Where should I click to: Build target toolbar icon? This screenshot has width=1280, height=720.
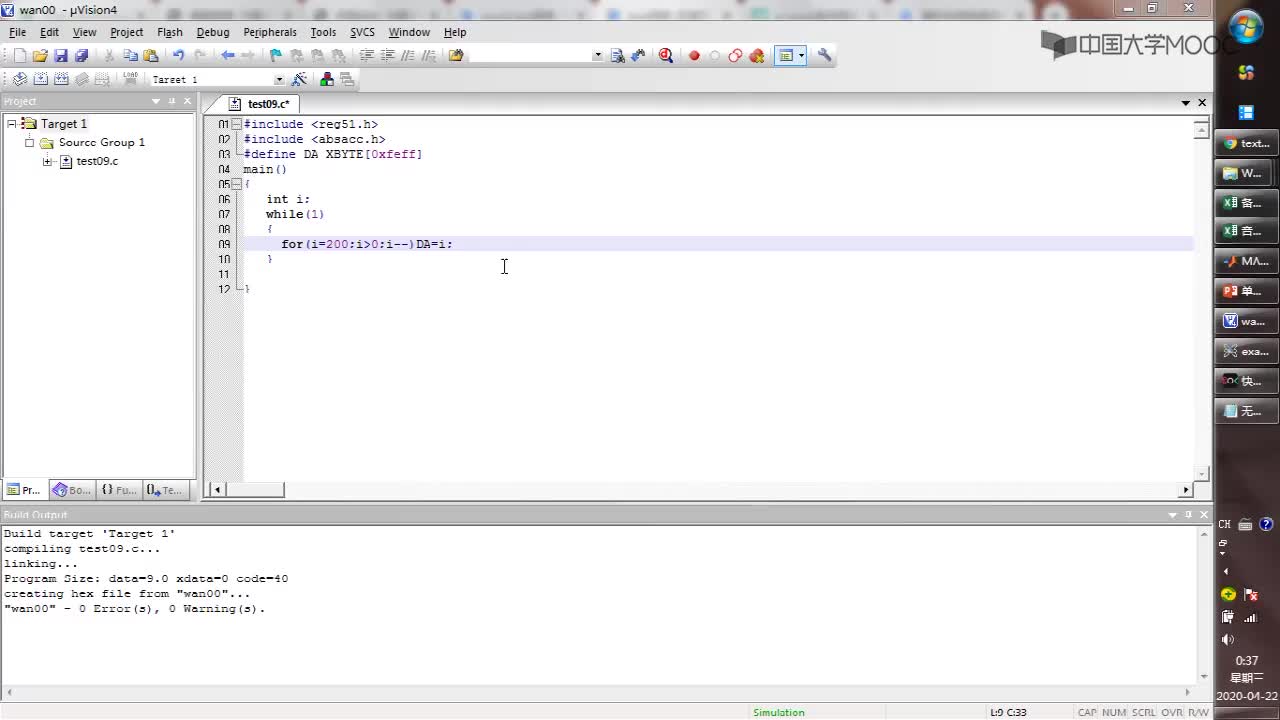pos(41,79)
